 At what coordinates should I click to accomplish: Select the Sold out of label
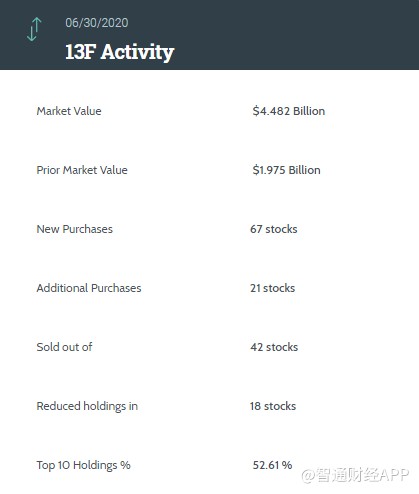tap(64, 347)
